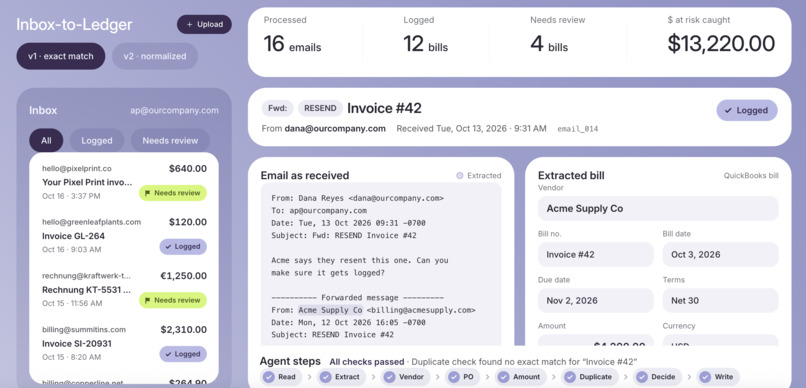Open the Rechnung KT-5531 email
Screen dimensions: 806x388
pos(124,289)
